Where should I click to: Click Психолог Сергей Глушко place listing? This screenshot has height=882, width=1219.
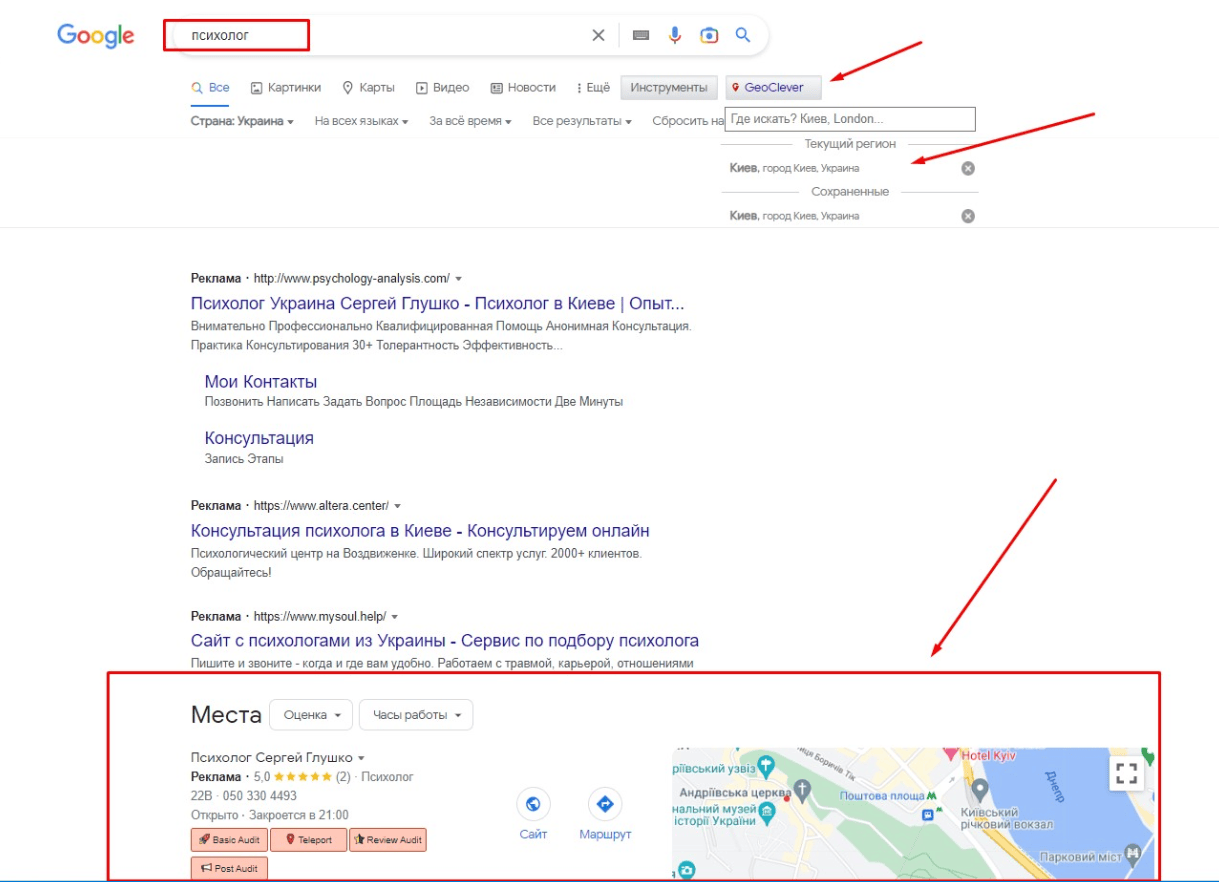pyautogui.click(x=272, y=758)
